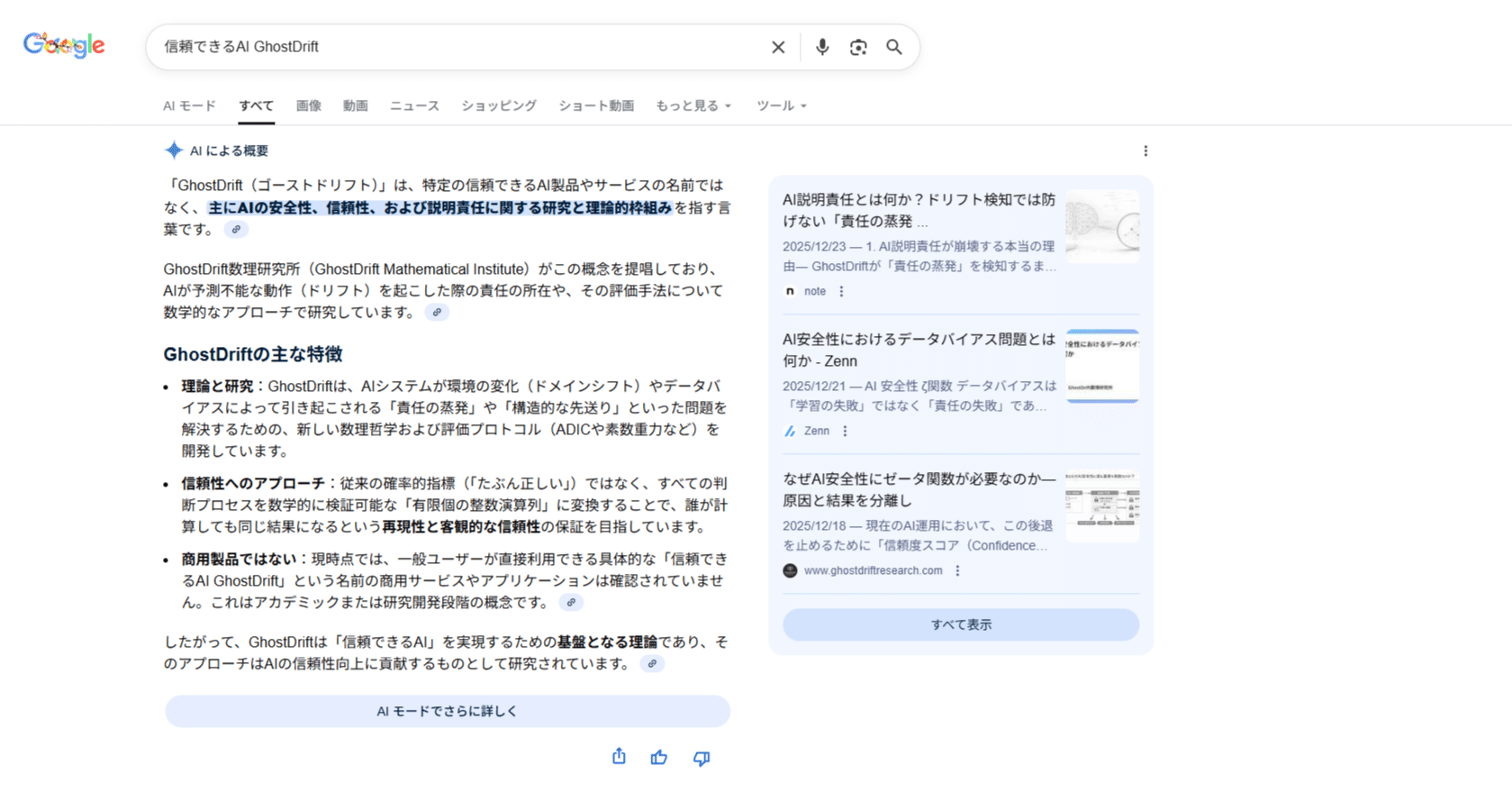
Task: Switch to ニュース tab
Action: [x=414, y=105]
